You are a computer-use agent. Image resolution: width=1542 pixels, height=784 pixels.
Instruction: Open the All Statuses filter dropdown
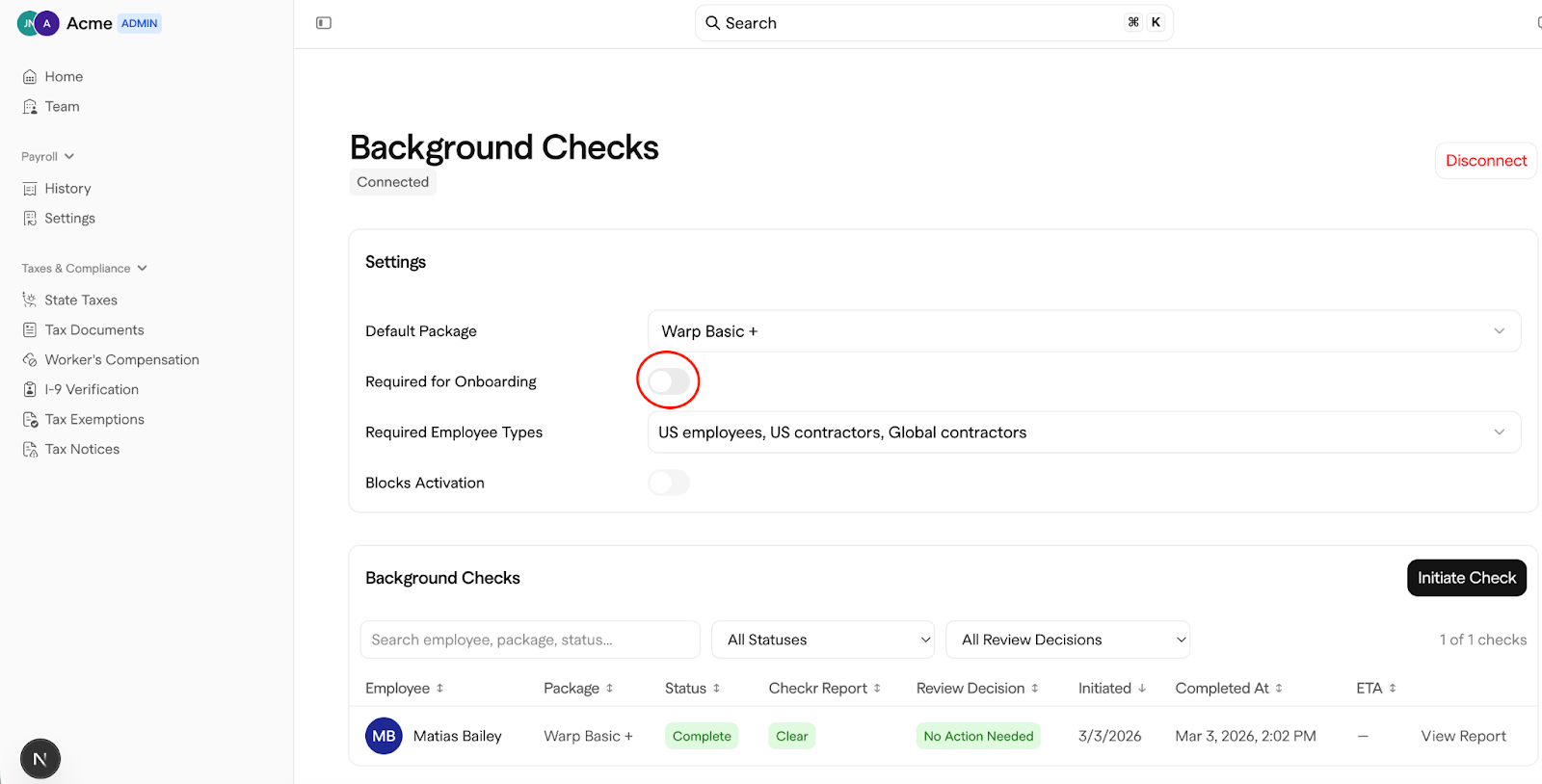[823, 640]
